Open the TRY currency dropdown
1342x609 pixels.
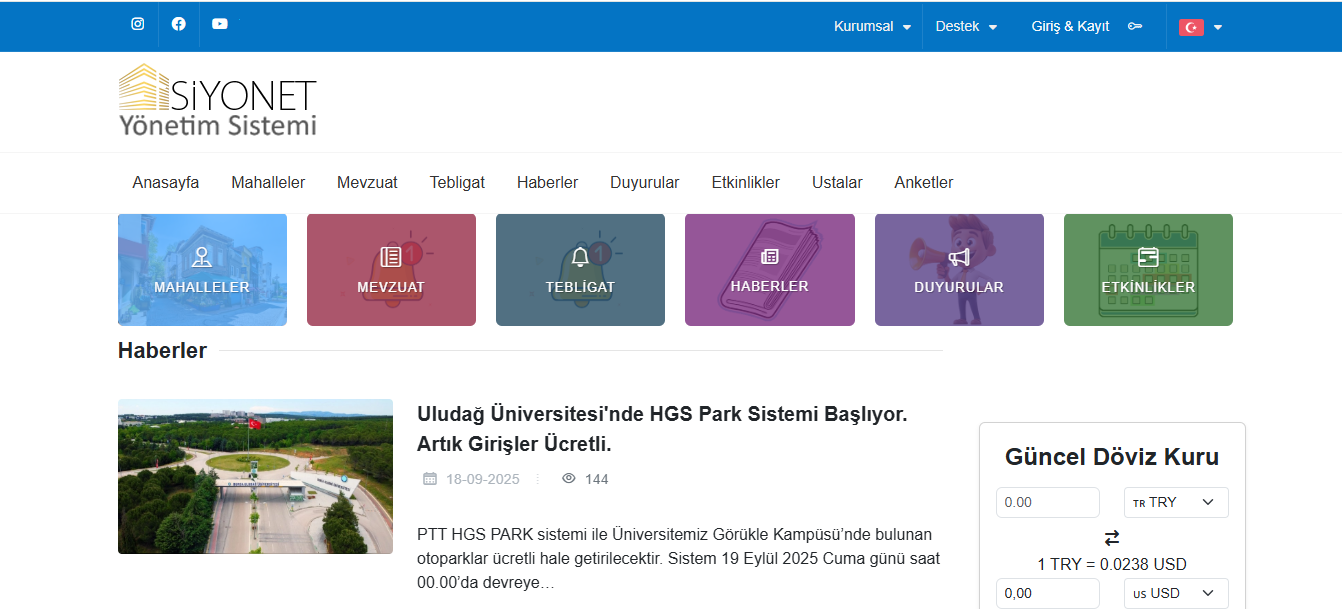click(1176, 502)
